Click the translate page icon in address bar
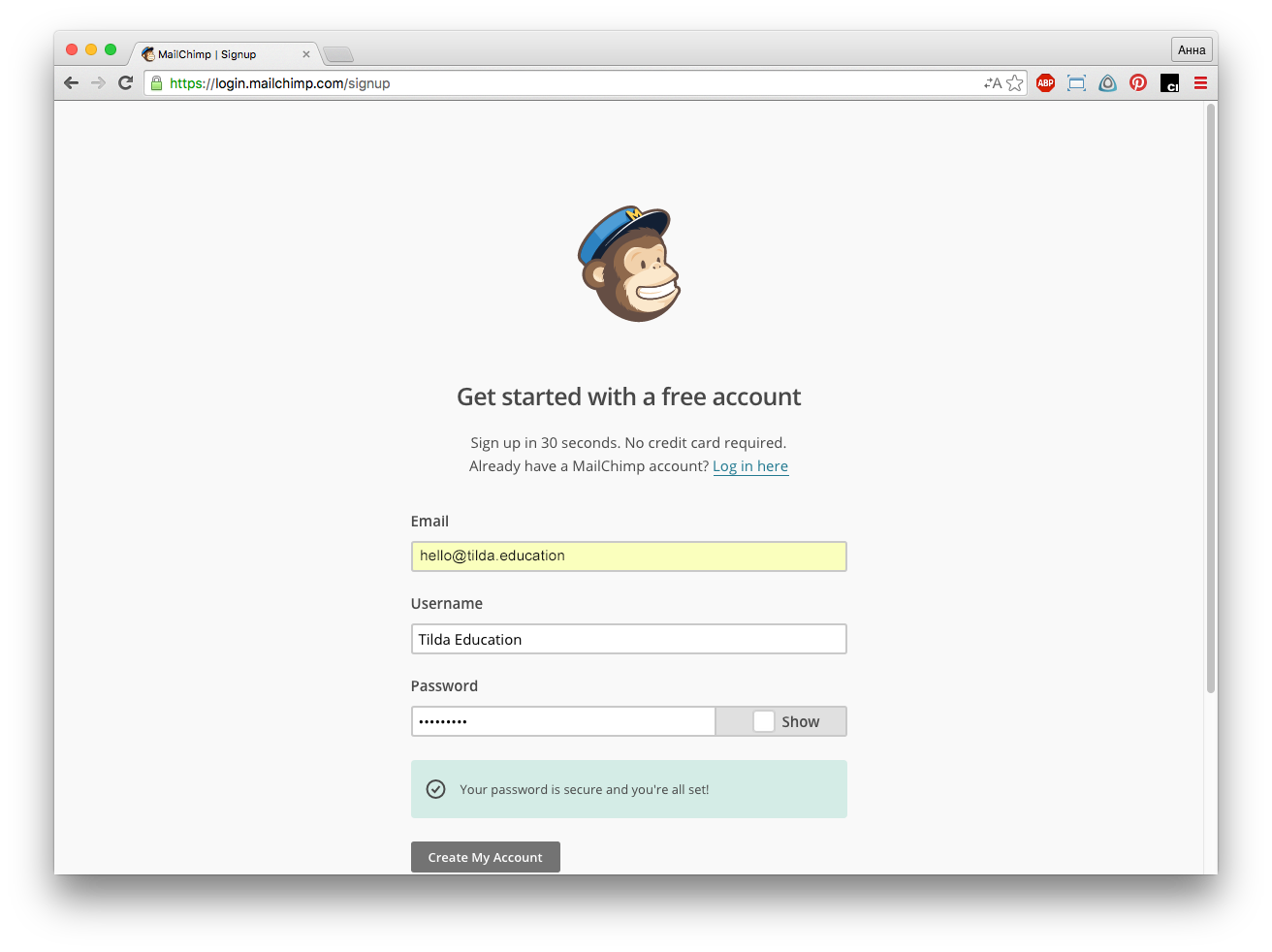1272x952 pixels. pos(992,83)
